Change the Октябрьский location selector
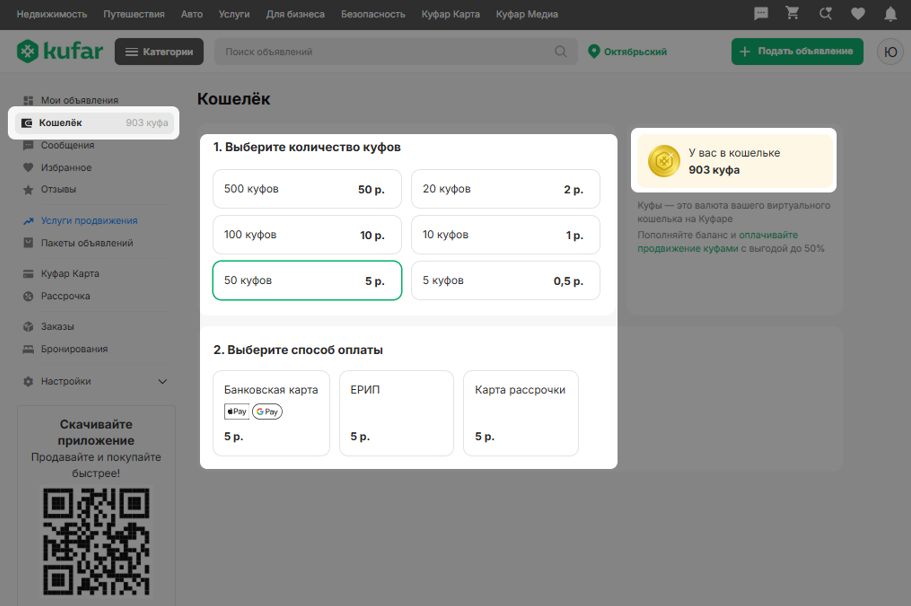This screenshot has width=911, height=606. [628, 52]
